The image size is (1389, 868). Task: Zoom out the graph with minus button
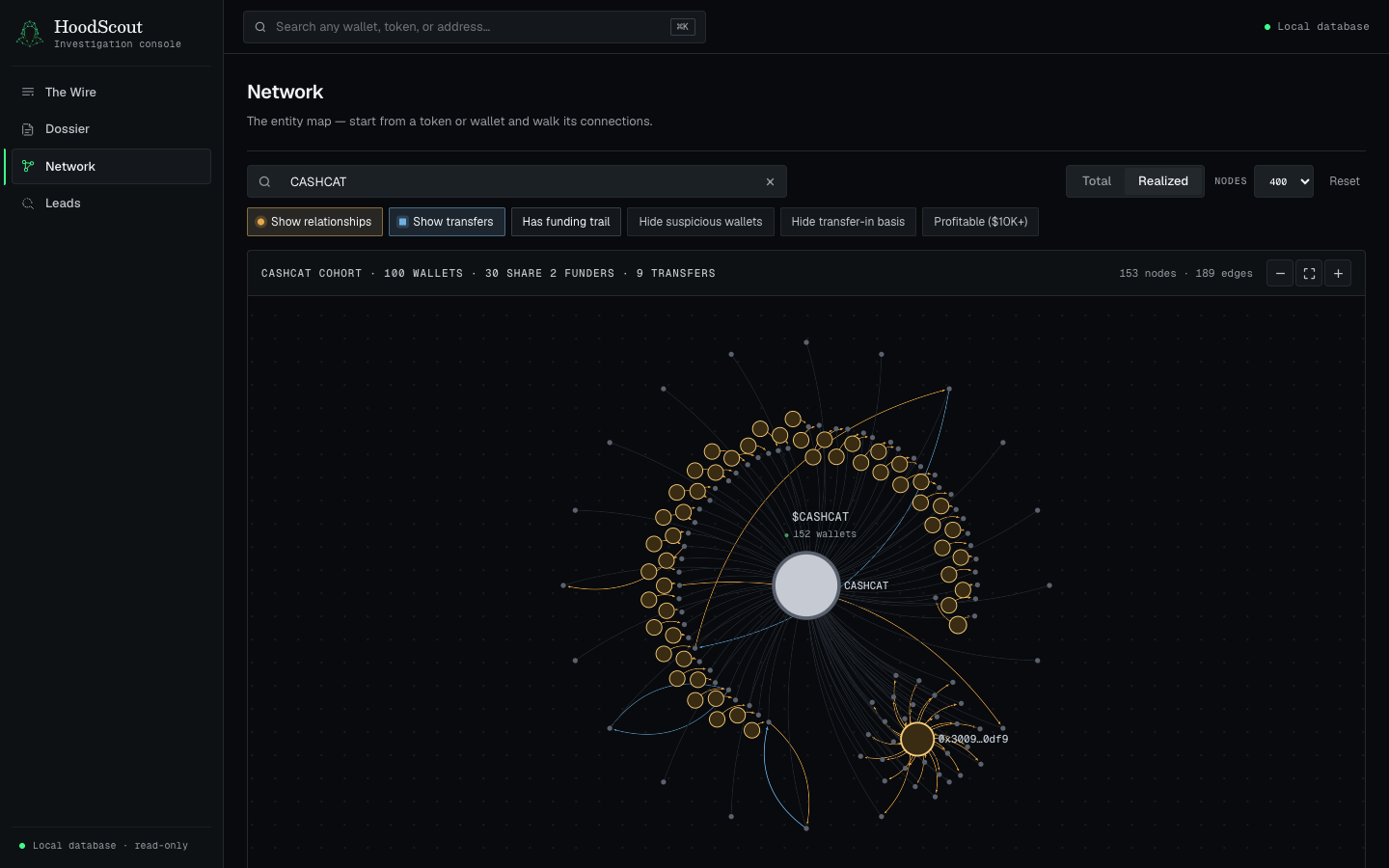[x=1280, y=274]
